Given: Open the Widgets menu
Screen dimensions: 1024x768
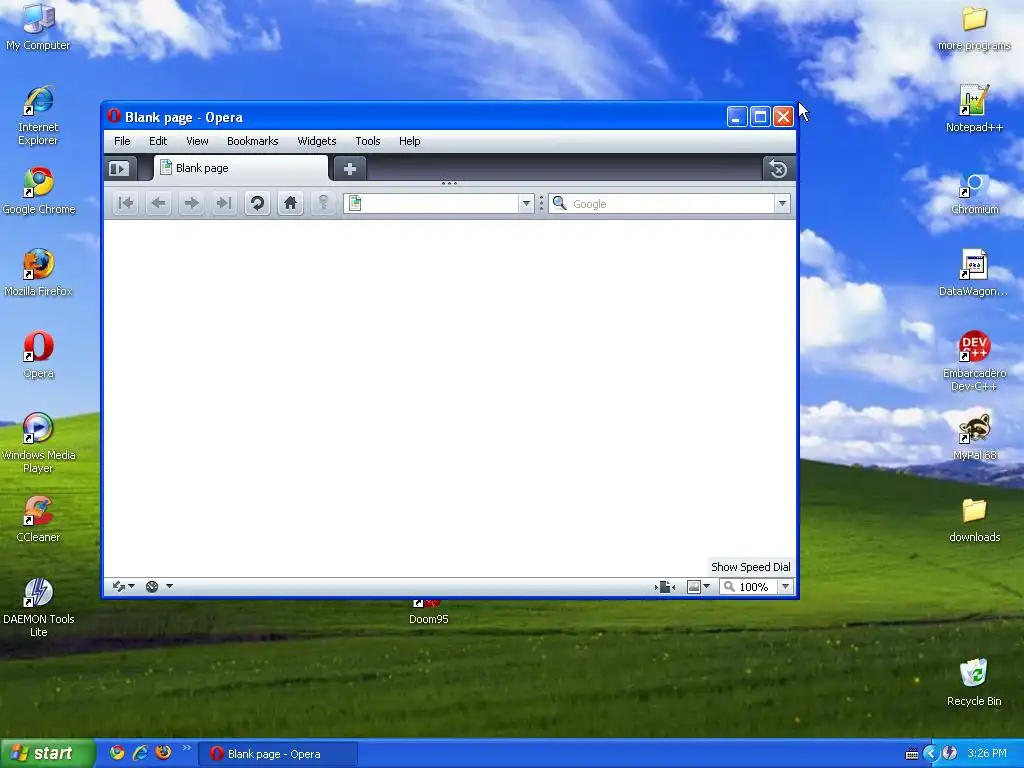Looking at the screenshot, I should tap(317, 141).
